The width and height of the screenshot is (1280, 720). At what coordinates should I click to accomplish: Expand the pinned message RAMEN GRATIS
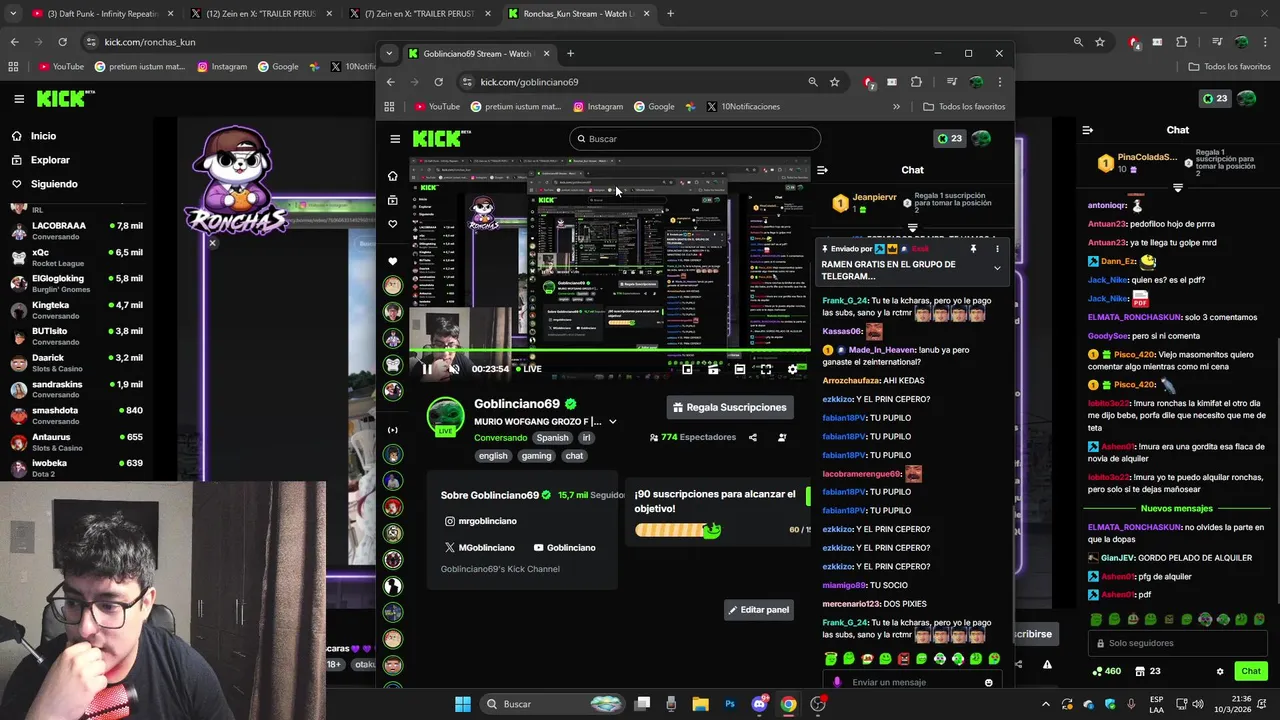point(996,268)
